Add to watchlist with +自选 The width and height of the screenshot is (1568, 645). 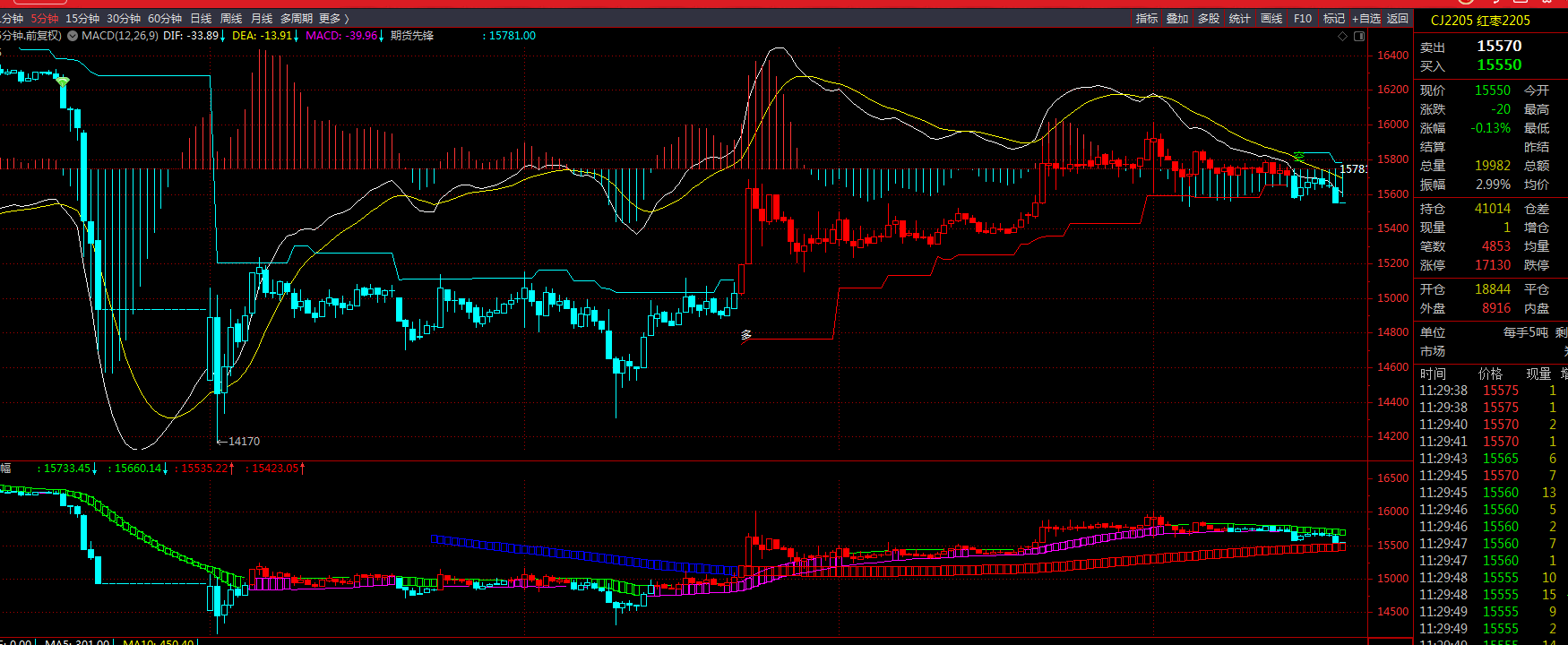click(x=1367, y=18)
